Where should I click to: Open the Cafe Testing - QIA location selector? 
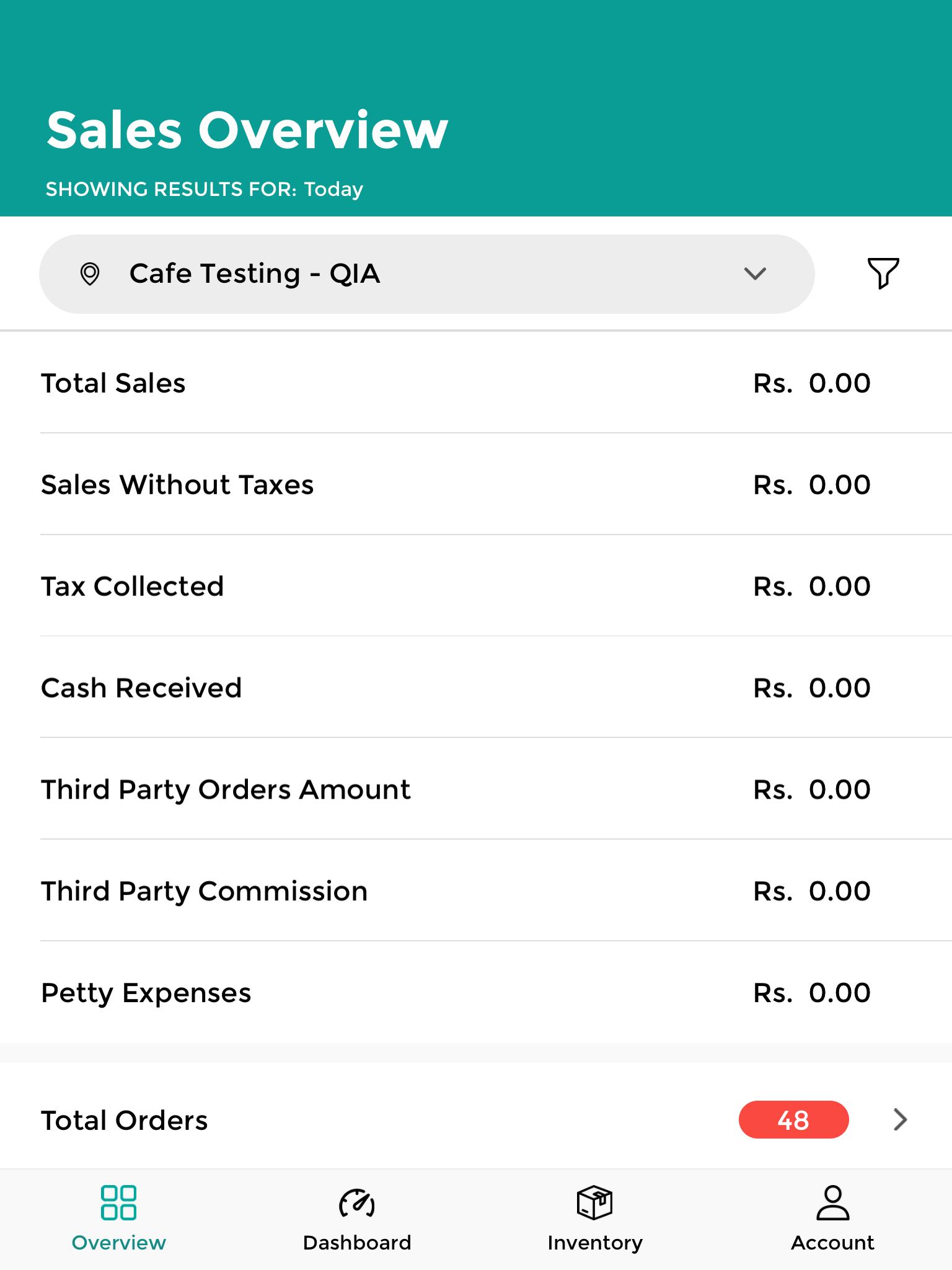coord(426,273)
